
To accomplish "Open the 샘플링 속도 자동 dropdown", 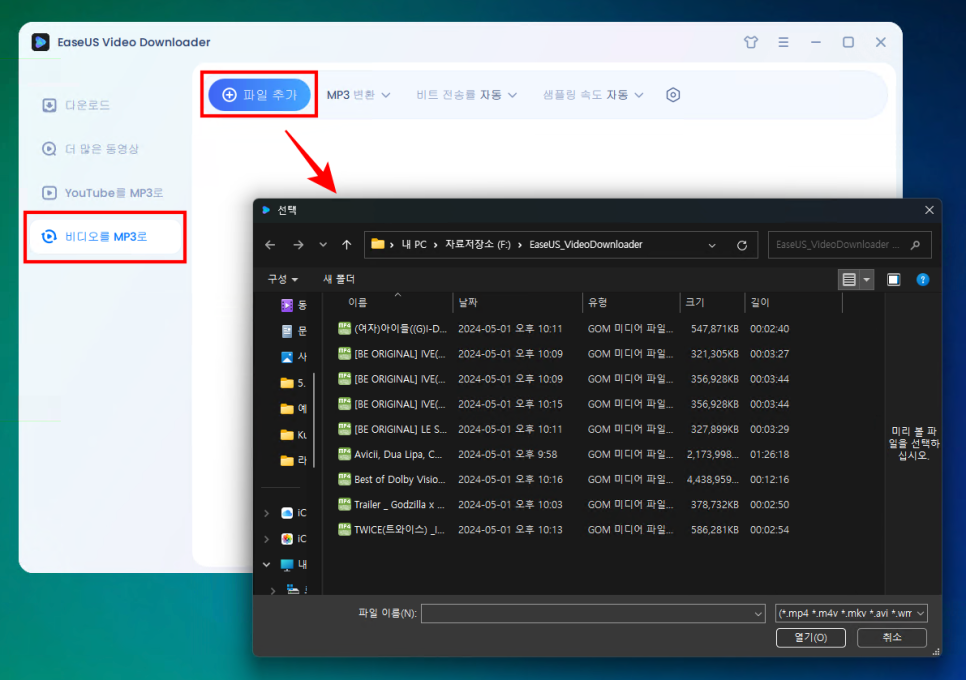I will pyautogui.click(x=593, y=95).
